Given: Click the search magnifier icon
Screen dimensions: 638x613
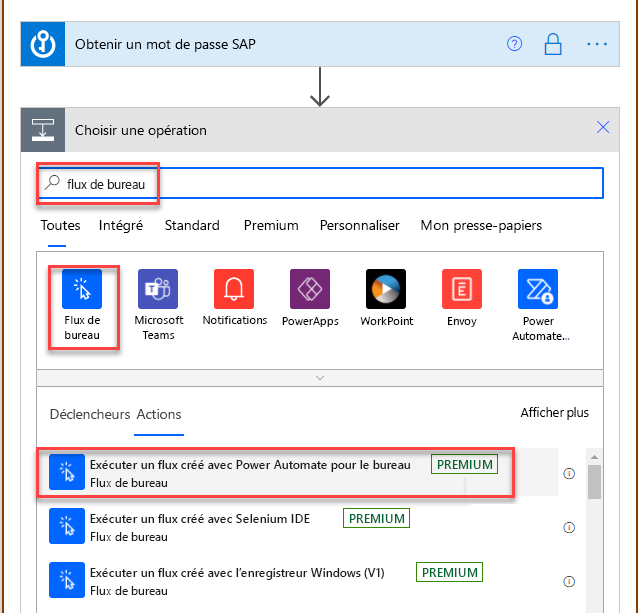Looking at the screenshot, I should click(52, 183).
